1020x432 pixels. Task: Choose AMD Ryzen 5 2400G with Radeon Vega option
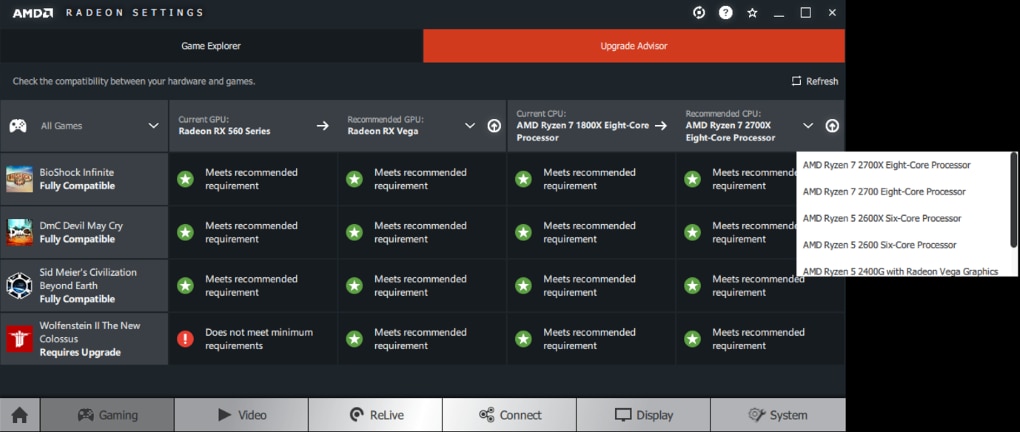(x=904, y=269)
